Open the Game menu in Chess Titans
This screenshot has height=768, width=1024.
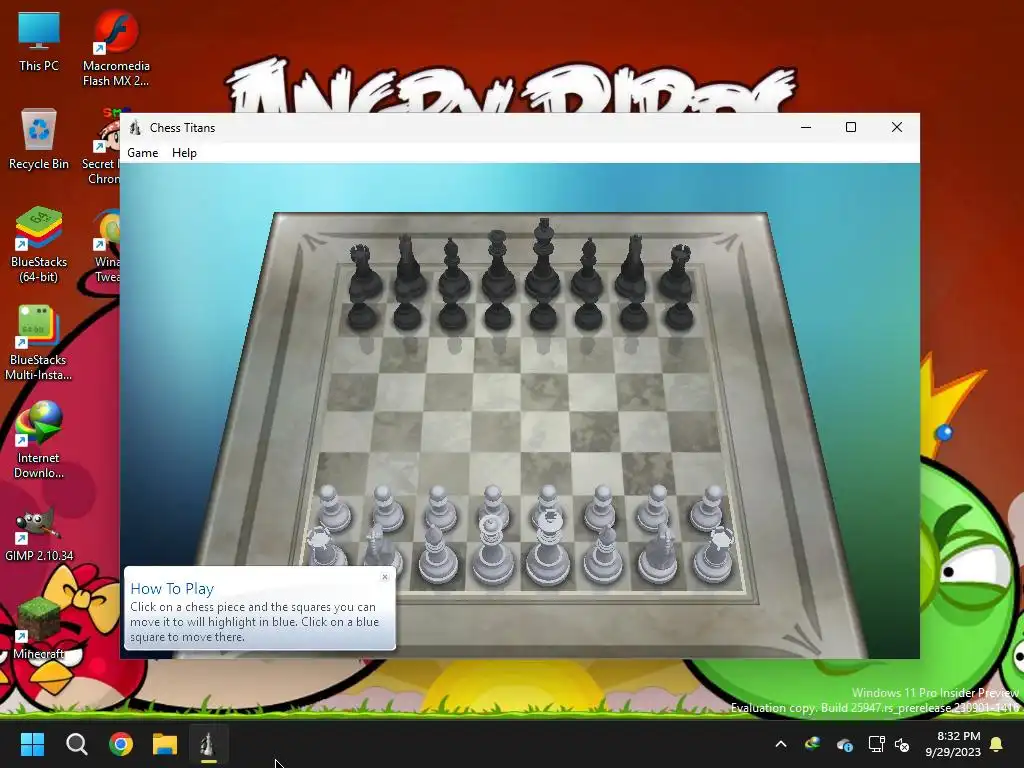[x=142, y=153]
